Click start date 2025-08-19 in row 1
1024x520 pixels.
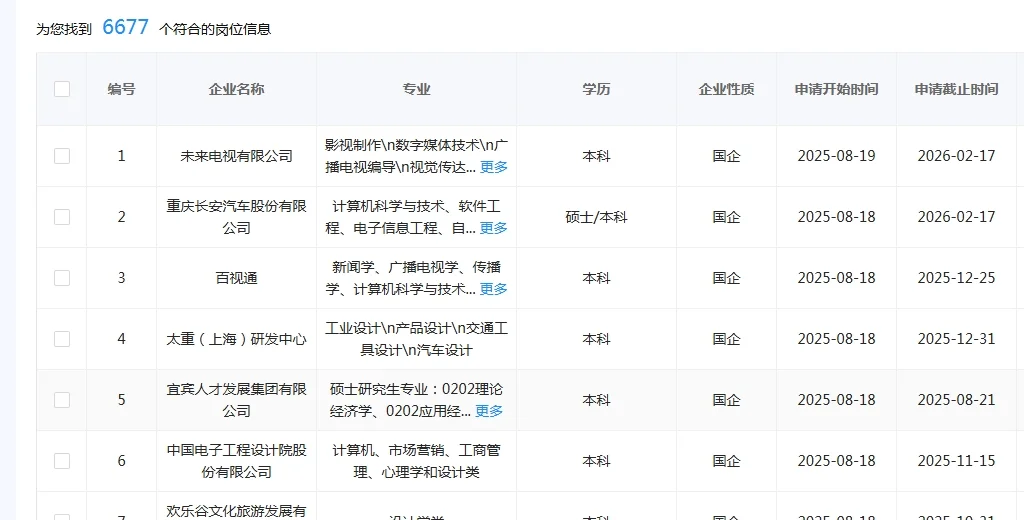(x=837, y=156)
